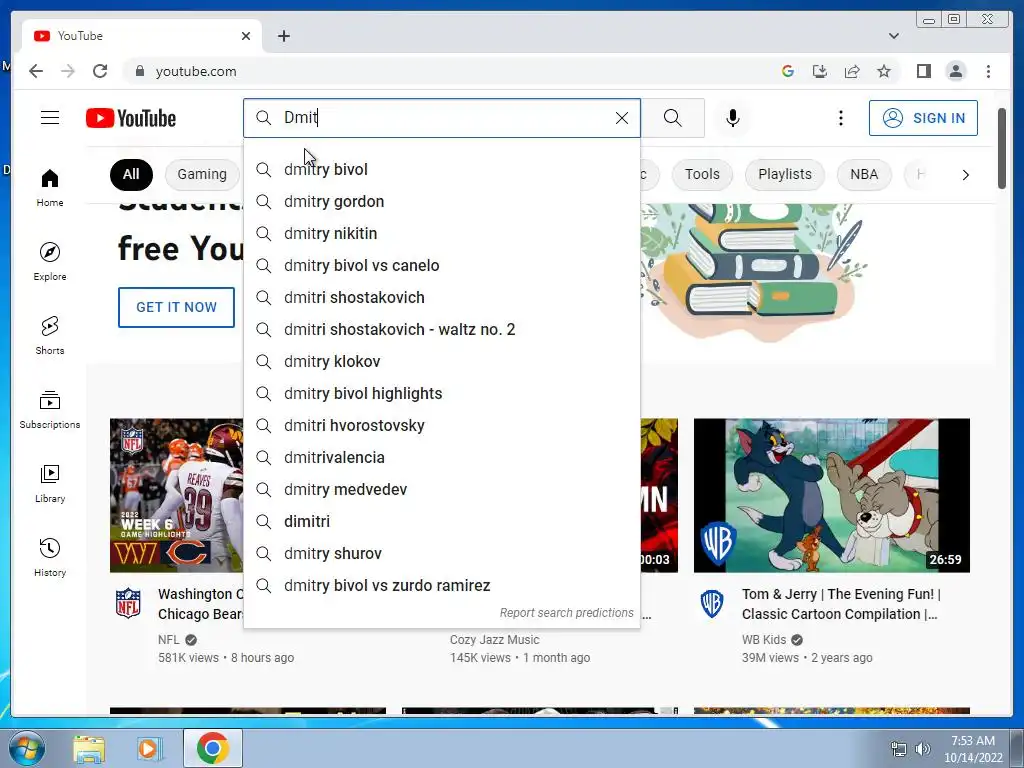1024x768 pixels.
Task: Click the YouTube logo
Action: click(131, 118)
